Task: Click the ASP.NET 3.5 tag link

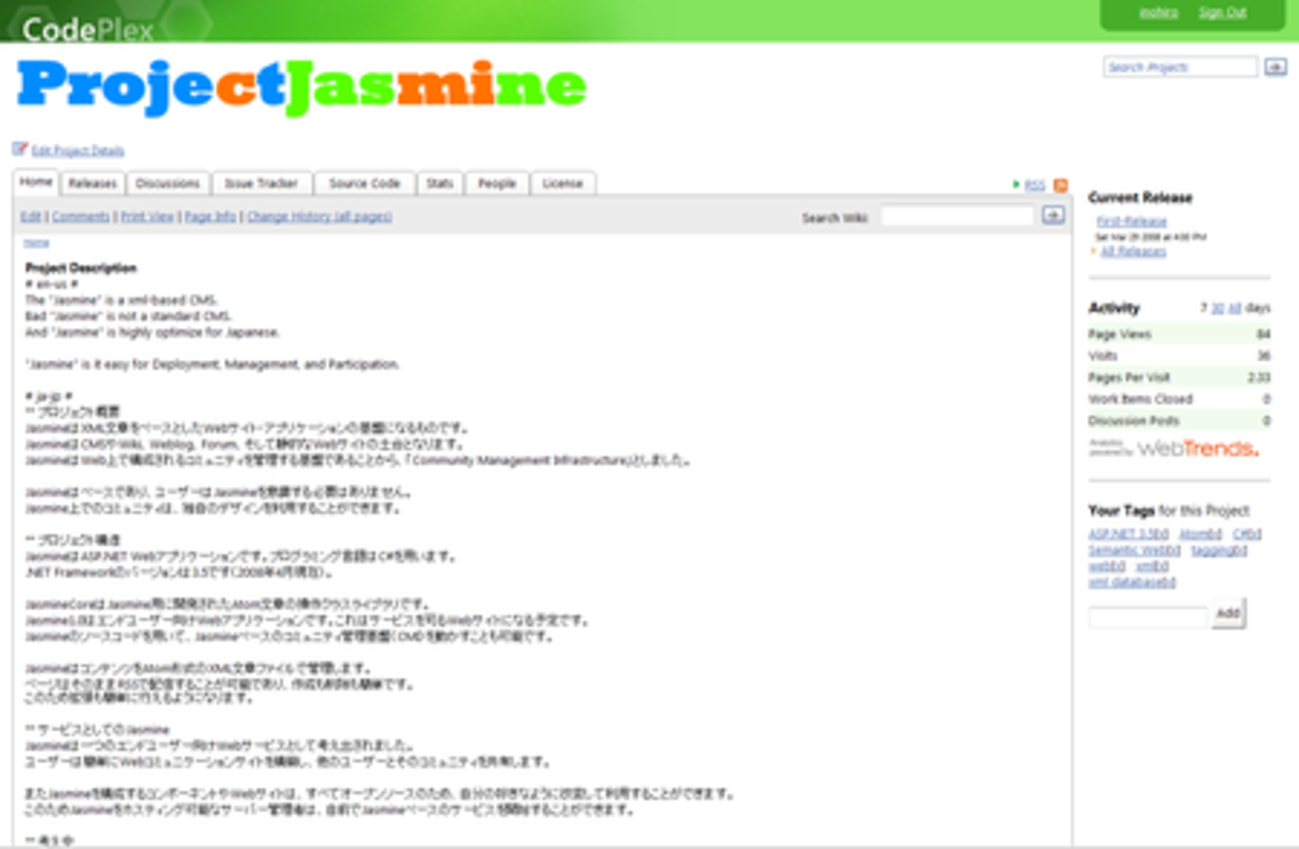Action: pos(1121,534)
